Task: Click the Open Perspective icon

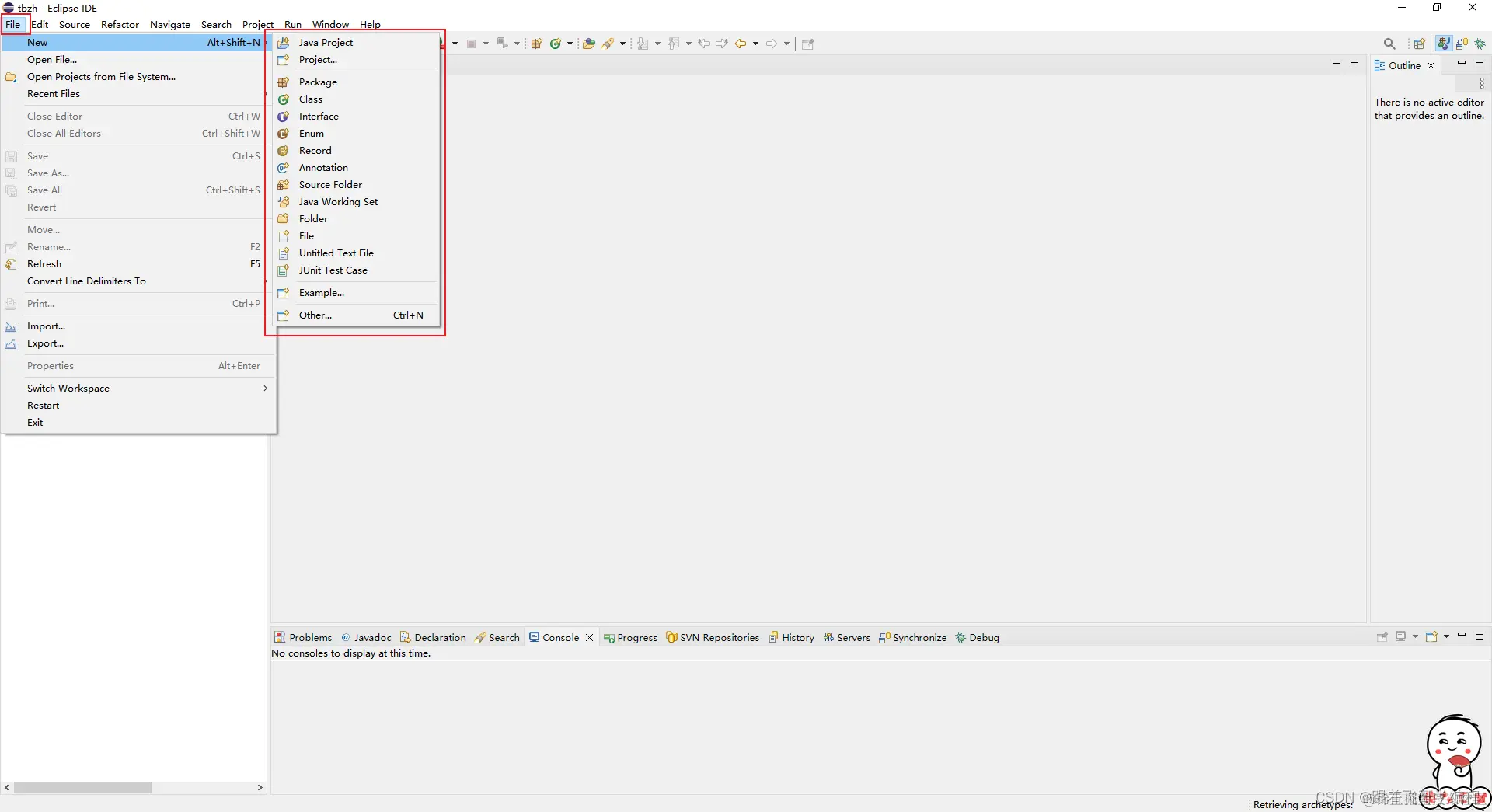Action: tap(1420, 44)
